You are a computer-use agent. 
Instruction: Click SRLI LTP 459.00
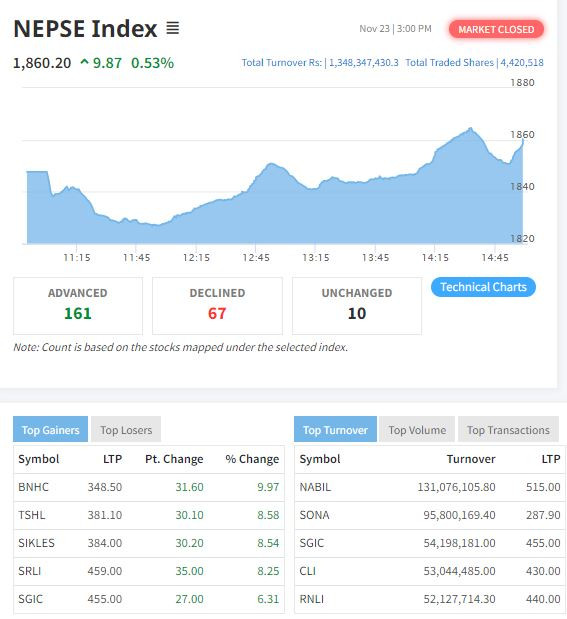pyautogui.click(x=105, y=571)
